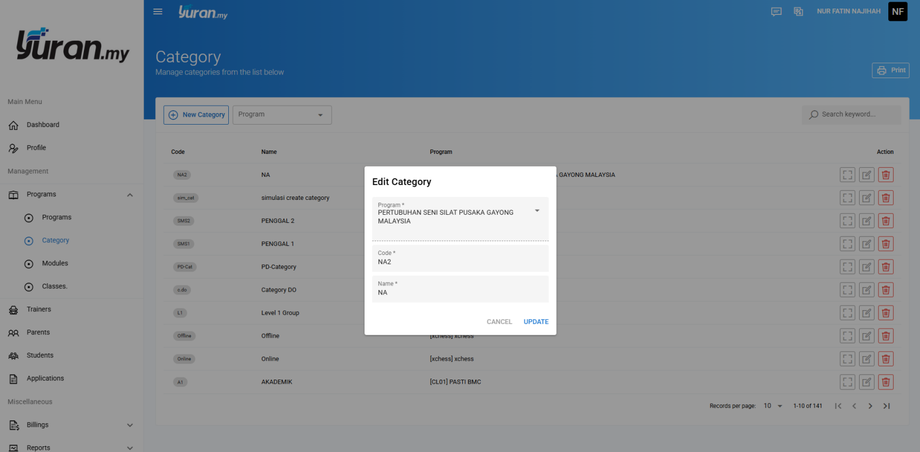
Task: Click CANCEL to close Edit Category
Action: click(x=499, y=322)
